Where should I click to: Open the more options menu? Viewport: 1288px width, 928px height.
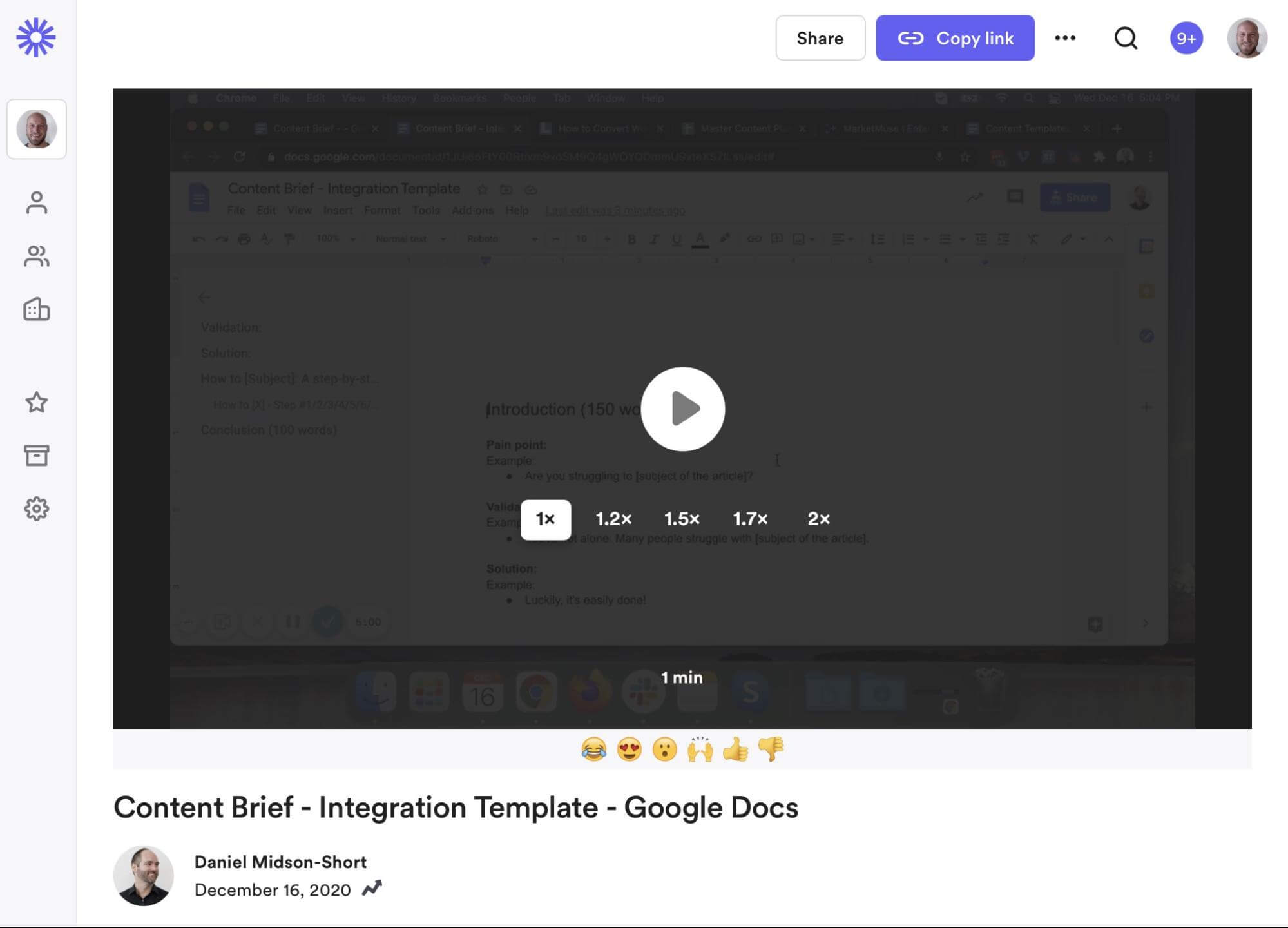pos(1066,38)
